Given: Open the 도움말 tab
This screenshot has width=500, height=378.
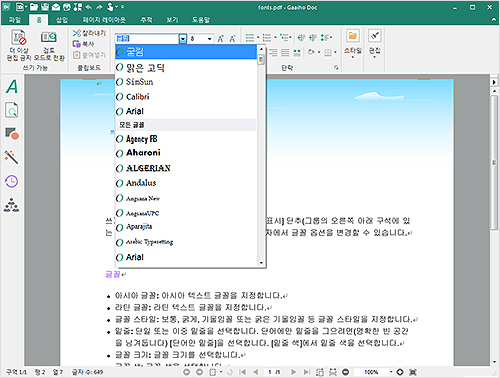Looking at the screenshot, I should click(201, 20).
